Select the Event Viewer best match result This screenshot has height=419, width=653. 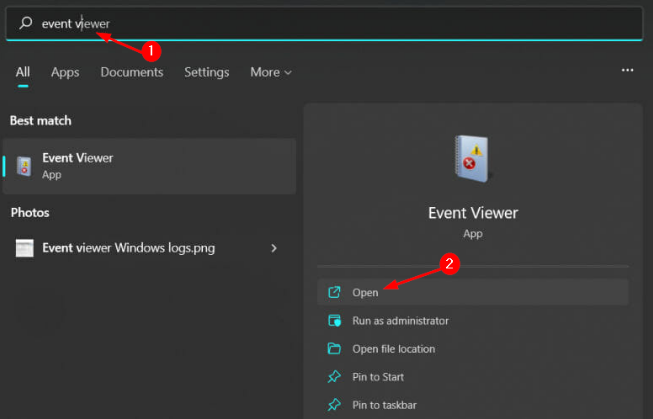150,166
